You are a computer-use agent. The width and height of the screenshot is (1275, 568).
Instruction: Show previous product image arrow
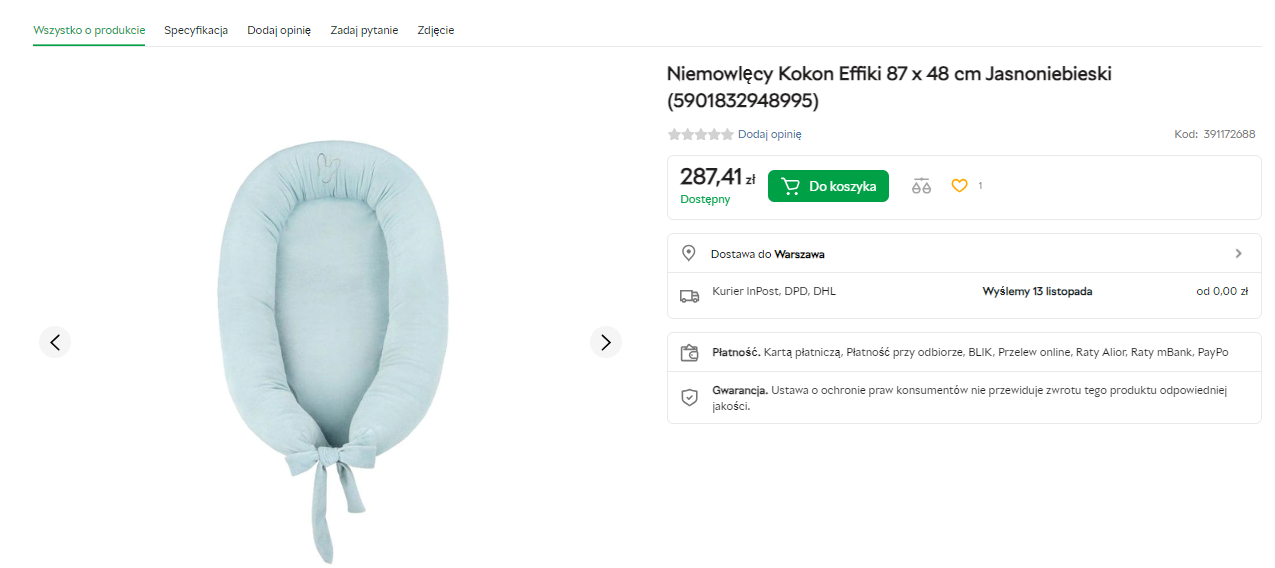pos(55,342)
